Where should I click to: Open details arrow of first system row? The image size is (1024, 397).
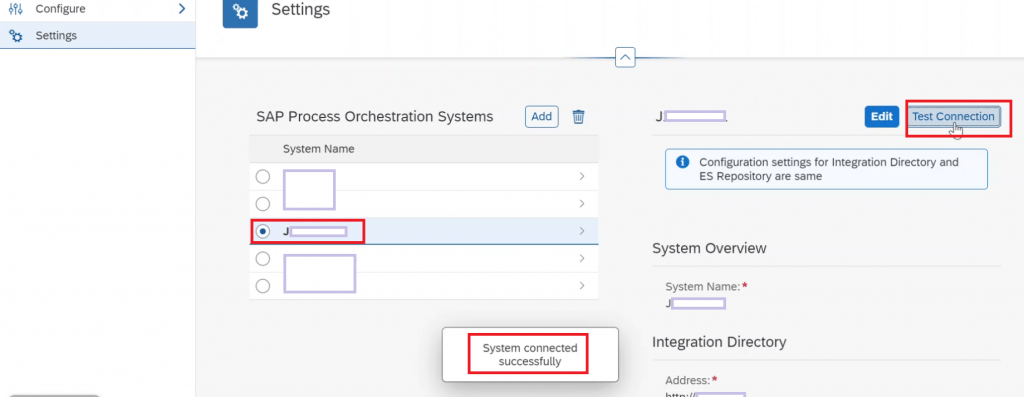[581, 177]
